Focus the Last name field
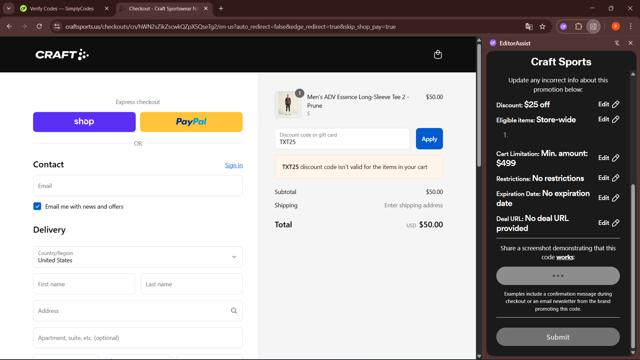The width and height of the screenshot is (640, 360). click(191, 284)
